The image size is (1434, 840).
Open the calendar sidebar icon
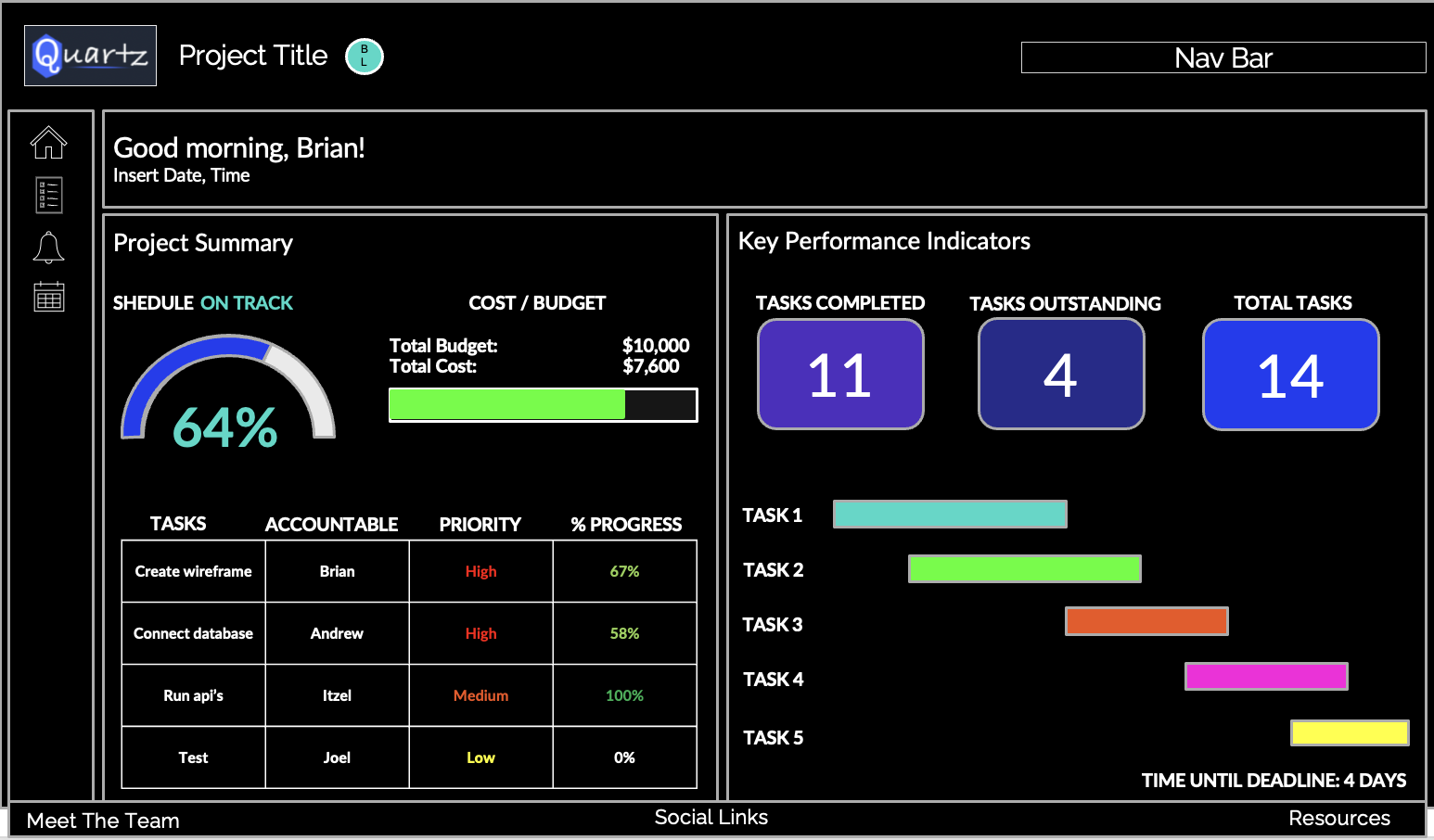point(48,297)
